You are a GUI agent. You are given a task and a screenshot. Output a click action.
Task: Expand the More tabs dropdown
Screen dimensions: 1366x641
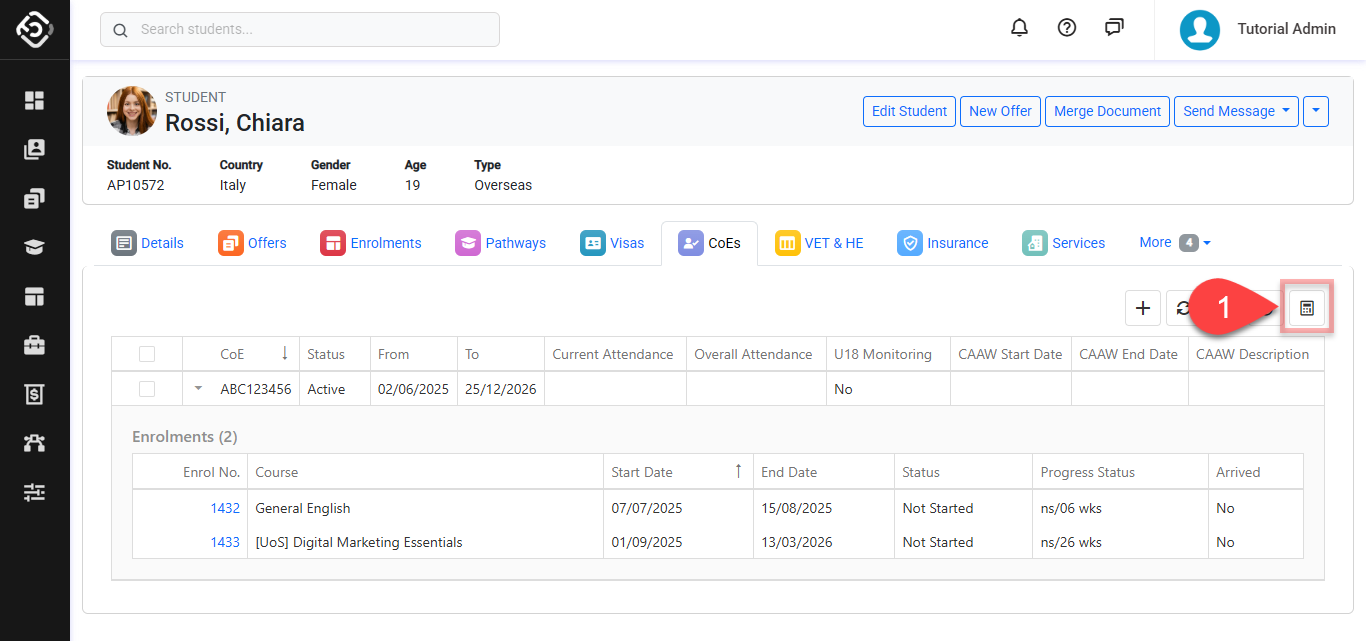tap(1175, 242)
